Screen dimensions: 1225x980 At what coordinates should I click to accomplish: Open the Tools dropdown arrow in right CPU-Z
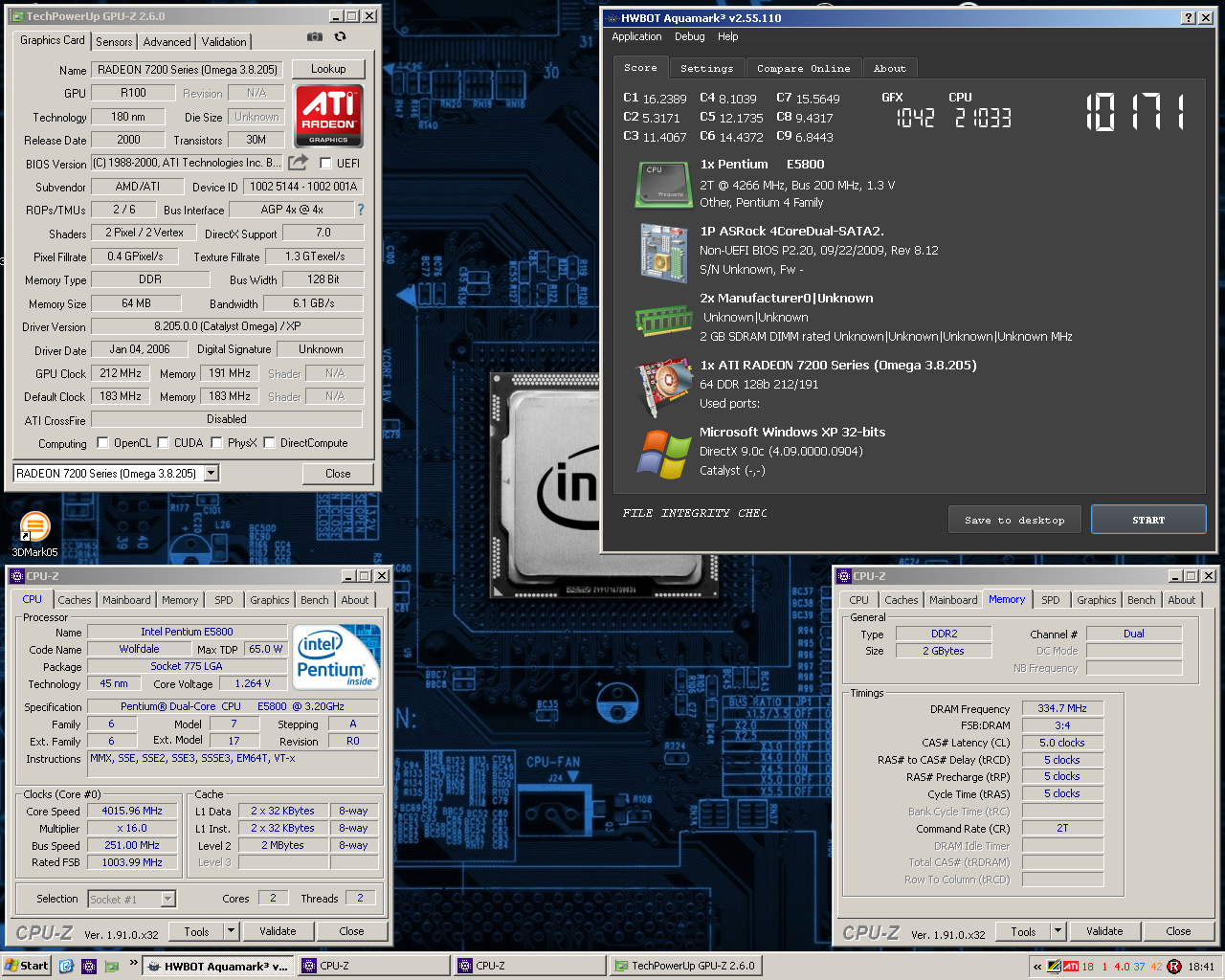1058,931
